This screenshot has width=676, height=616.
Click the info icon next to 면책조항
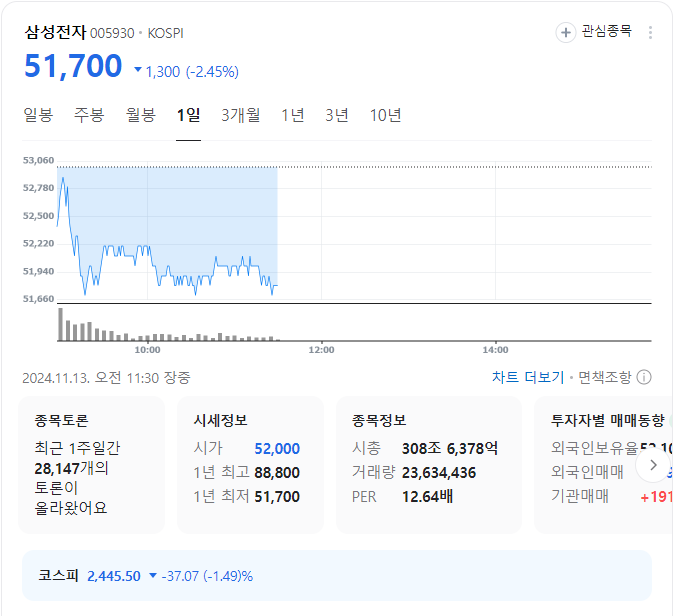pyautogui.click(x=644, y=377)
